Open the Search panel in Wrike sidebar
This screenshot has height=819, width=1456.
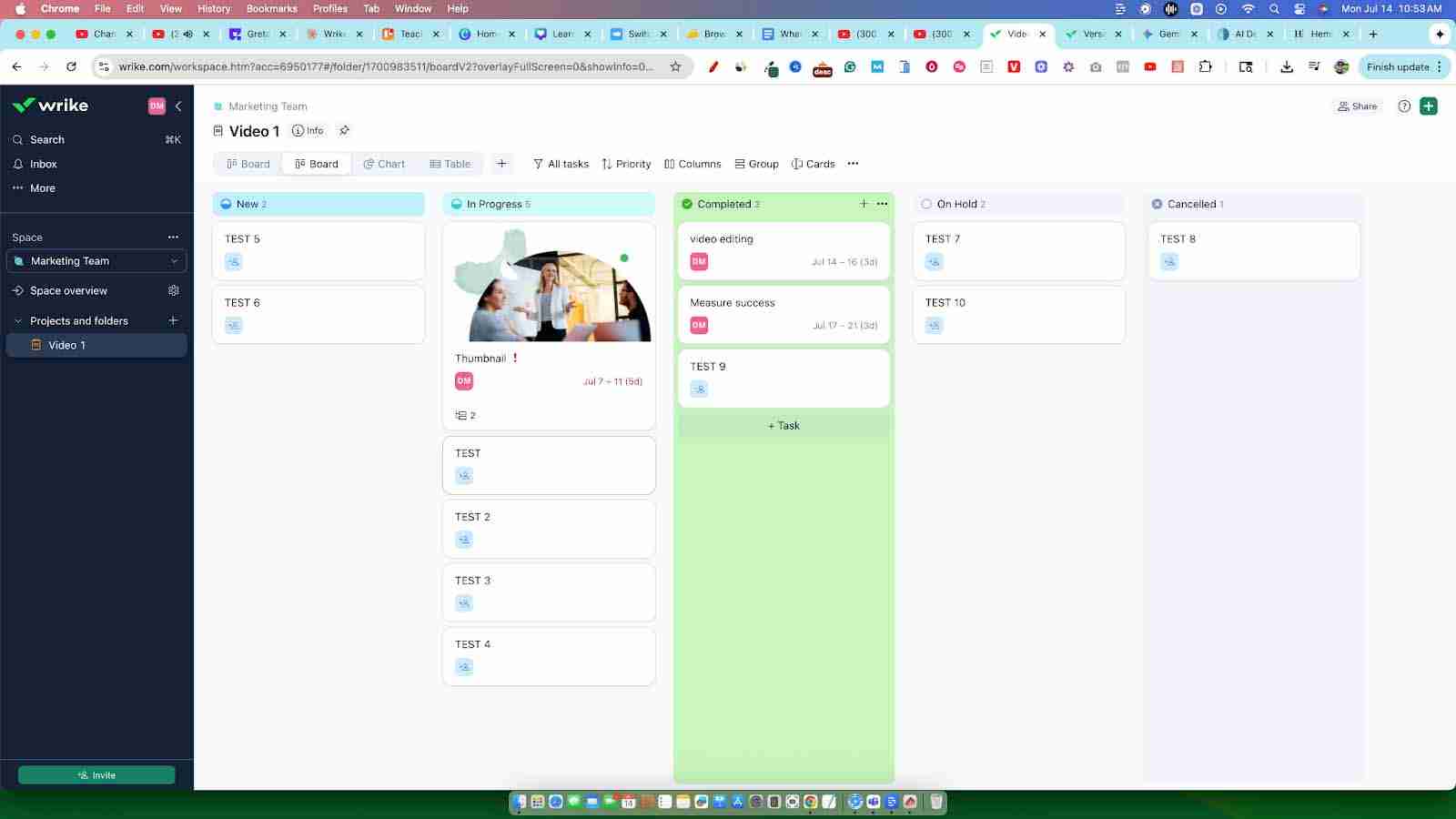click(x=45, y=139)
